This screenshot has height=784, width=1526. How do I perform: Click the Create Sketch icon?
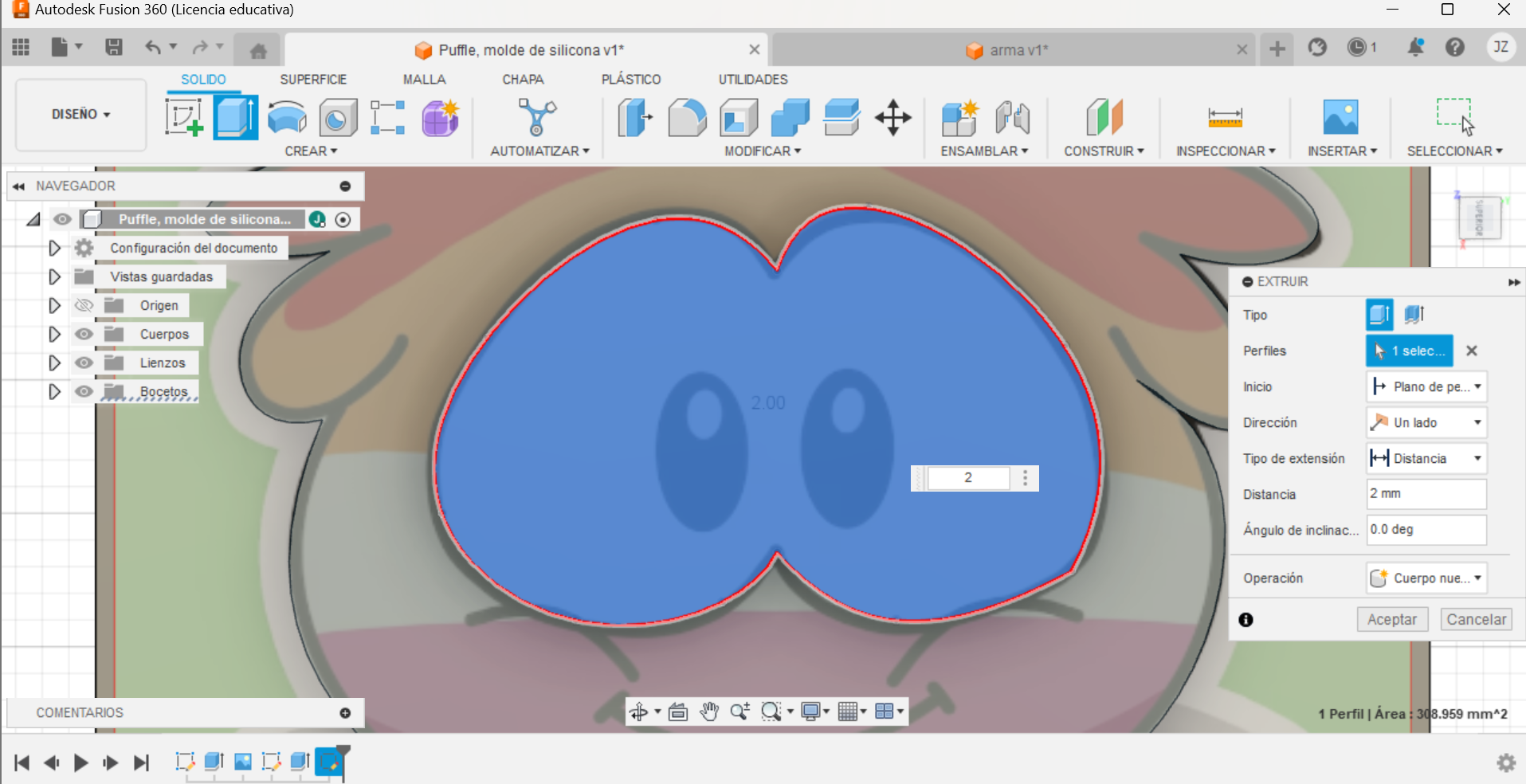[184, 117]
